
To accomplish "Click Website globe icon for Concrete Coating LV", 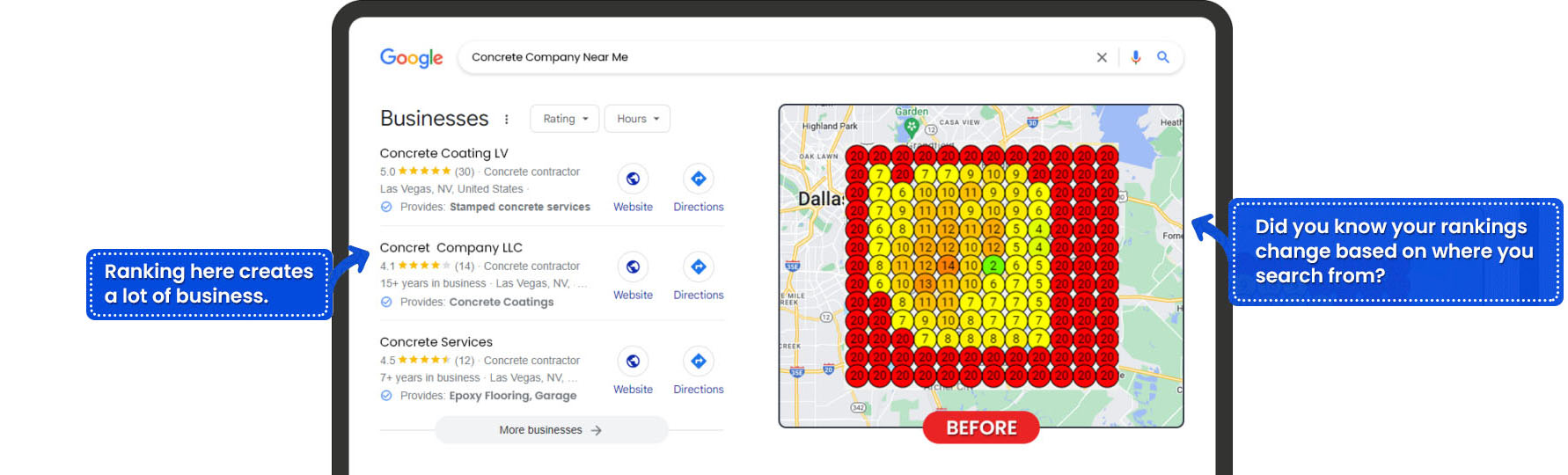I will 633,179.
